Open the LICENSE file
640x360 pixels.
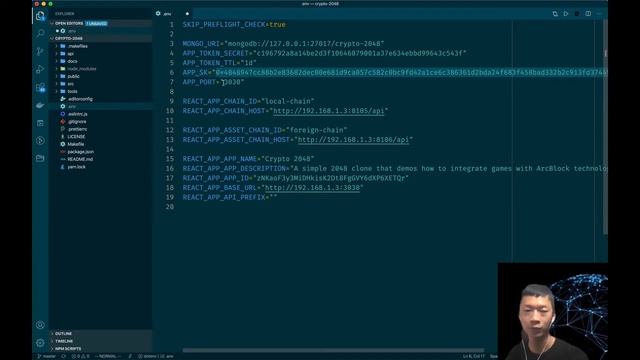coord(76,137)
